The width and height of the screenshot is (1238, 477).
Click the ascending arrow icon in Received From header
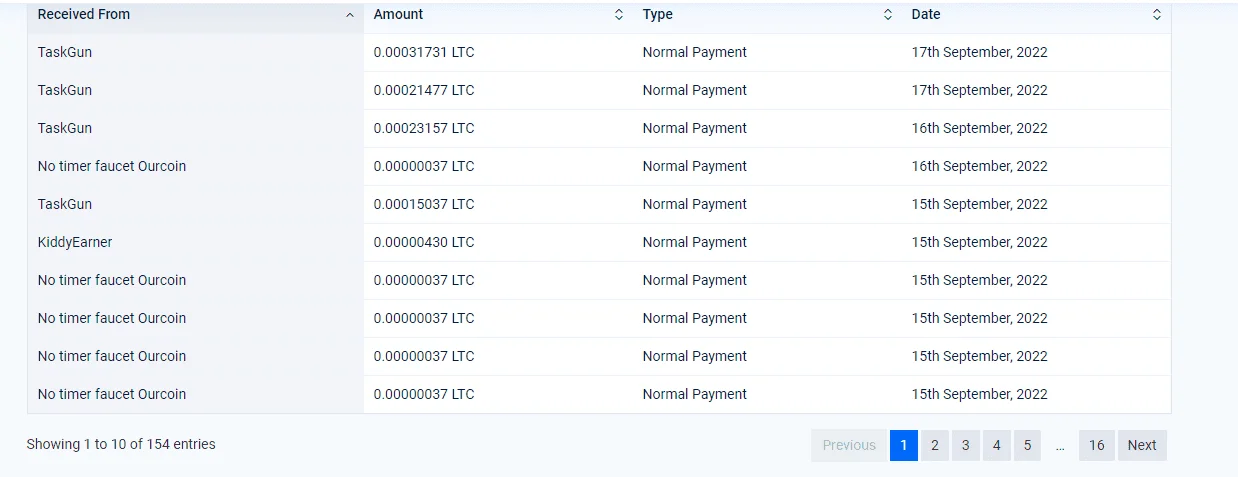[x=349, y=15]
